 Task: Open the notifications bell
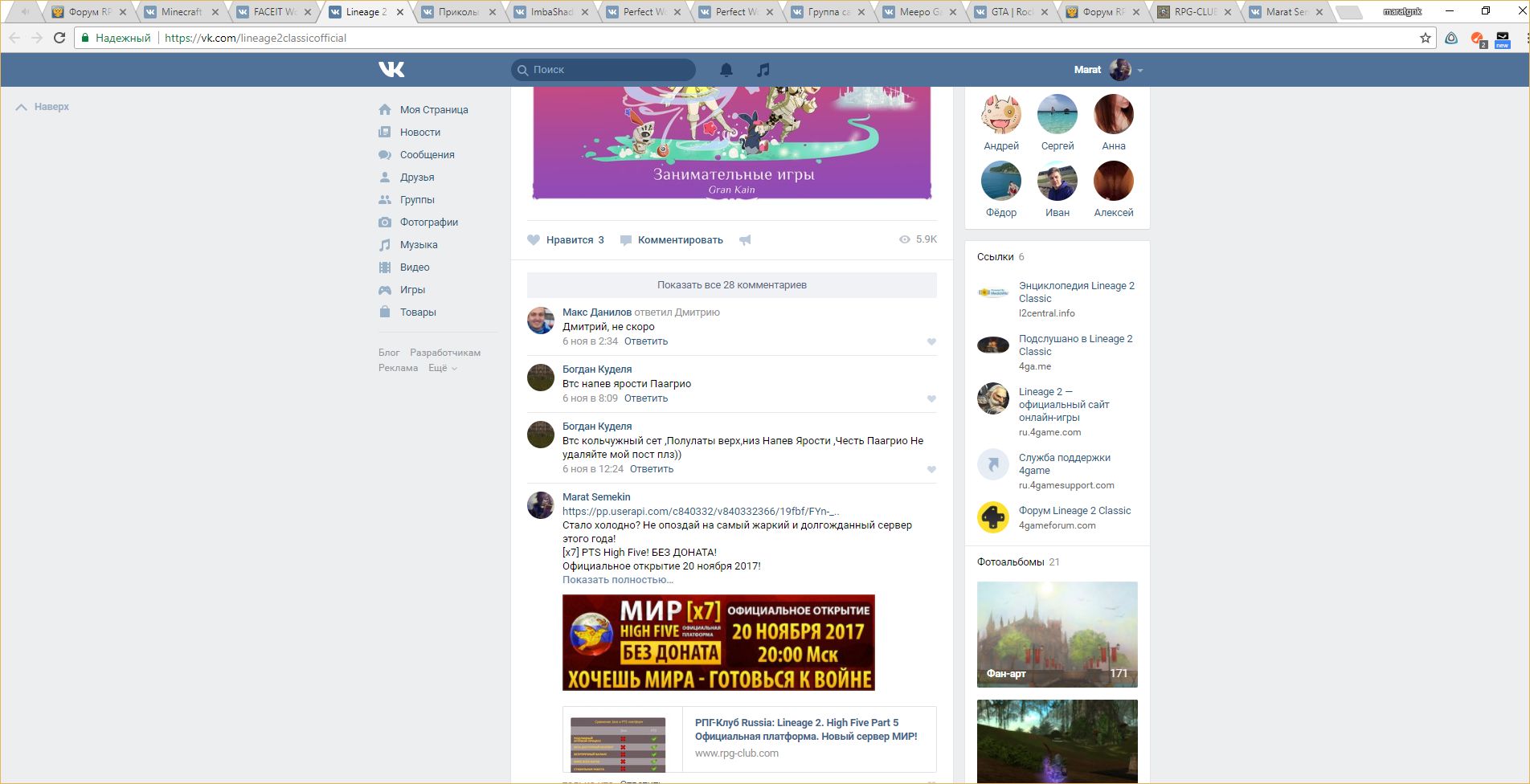click(x=726, y=70)
